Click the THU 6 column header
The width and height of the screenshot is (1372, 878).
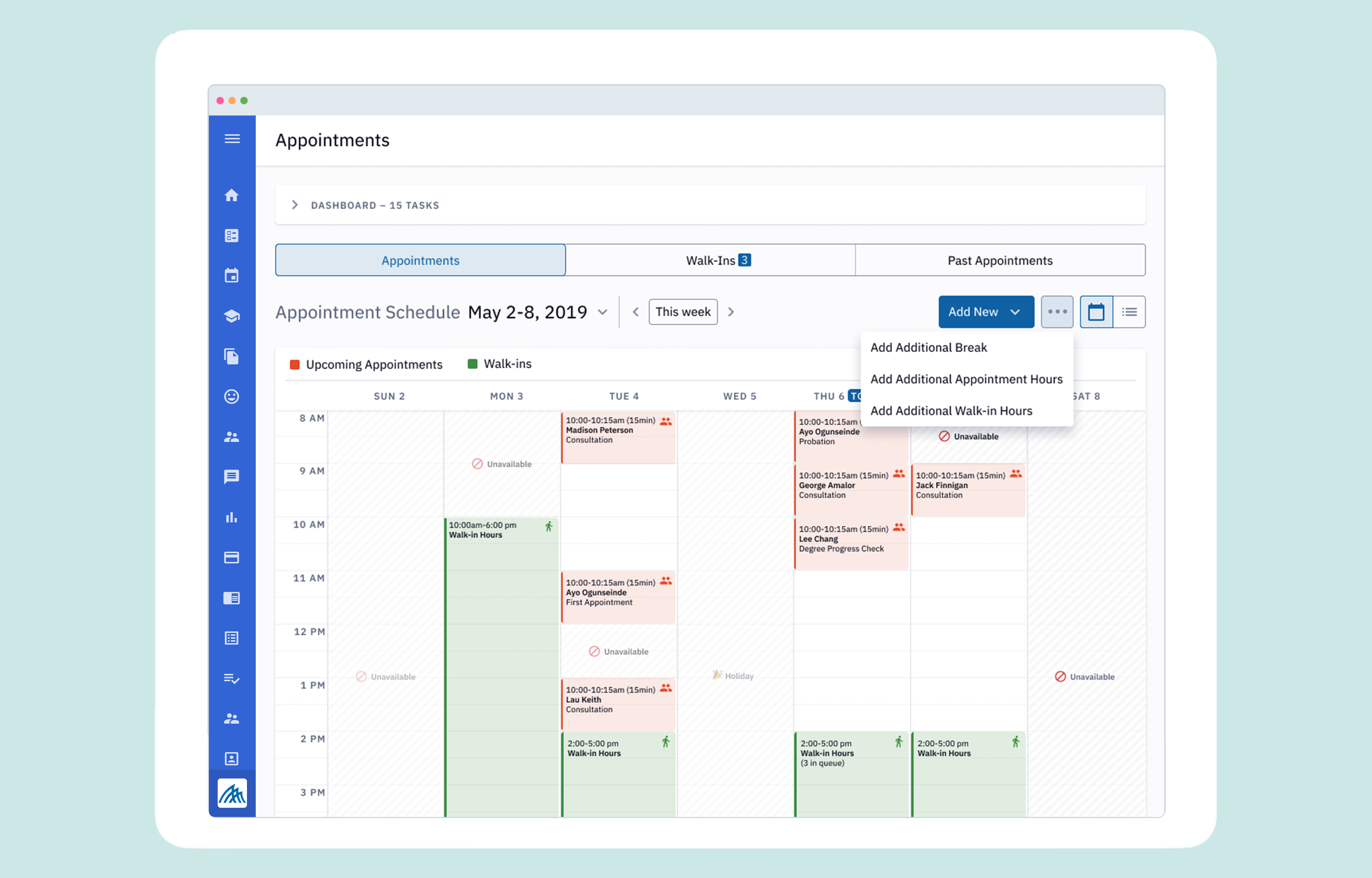coord(828,396)
